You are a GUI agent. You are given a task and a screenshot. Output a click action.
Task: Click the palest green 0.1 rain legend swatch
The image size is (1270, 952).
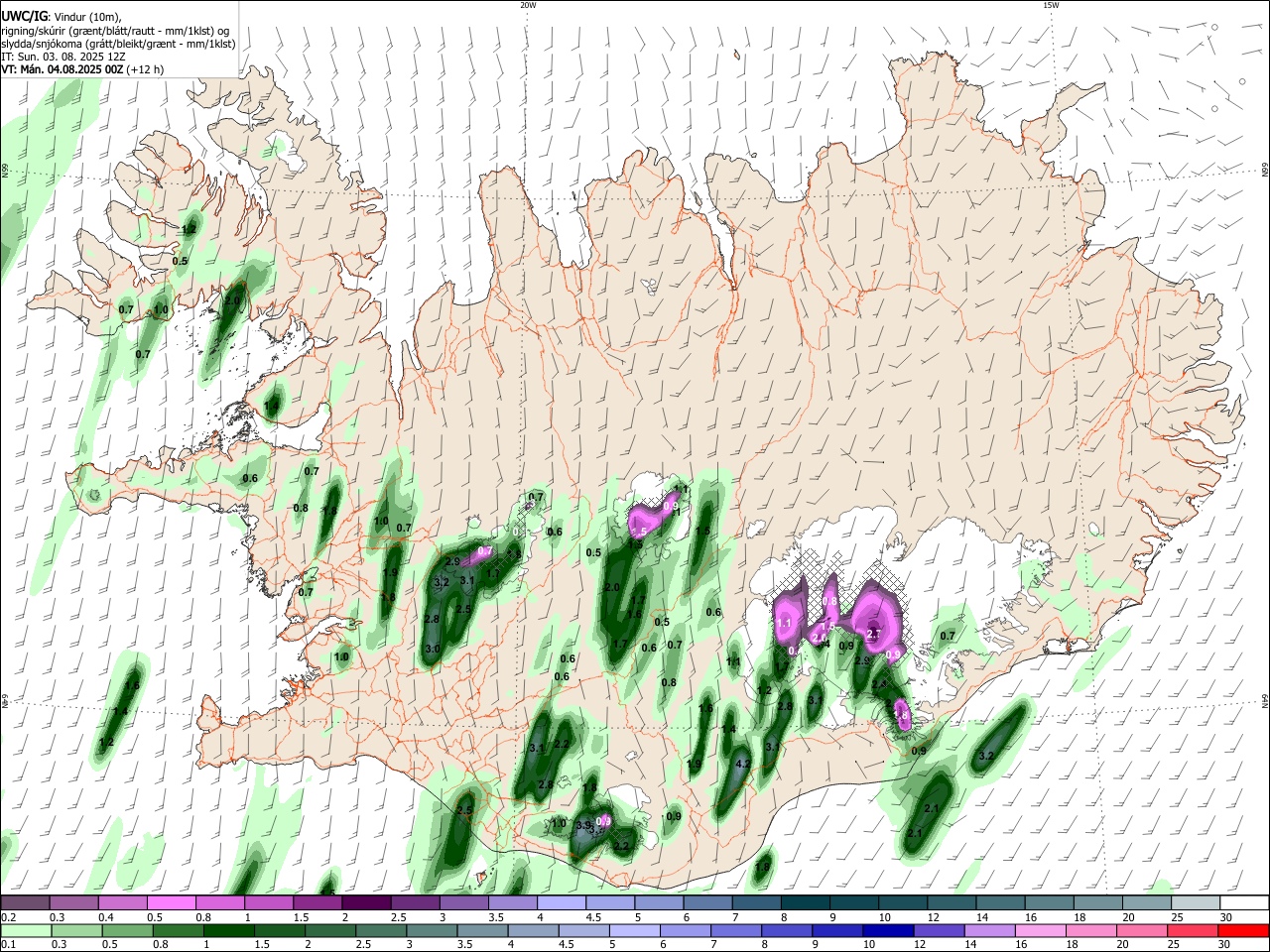click(x=24, y=931)
